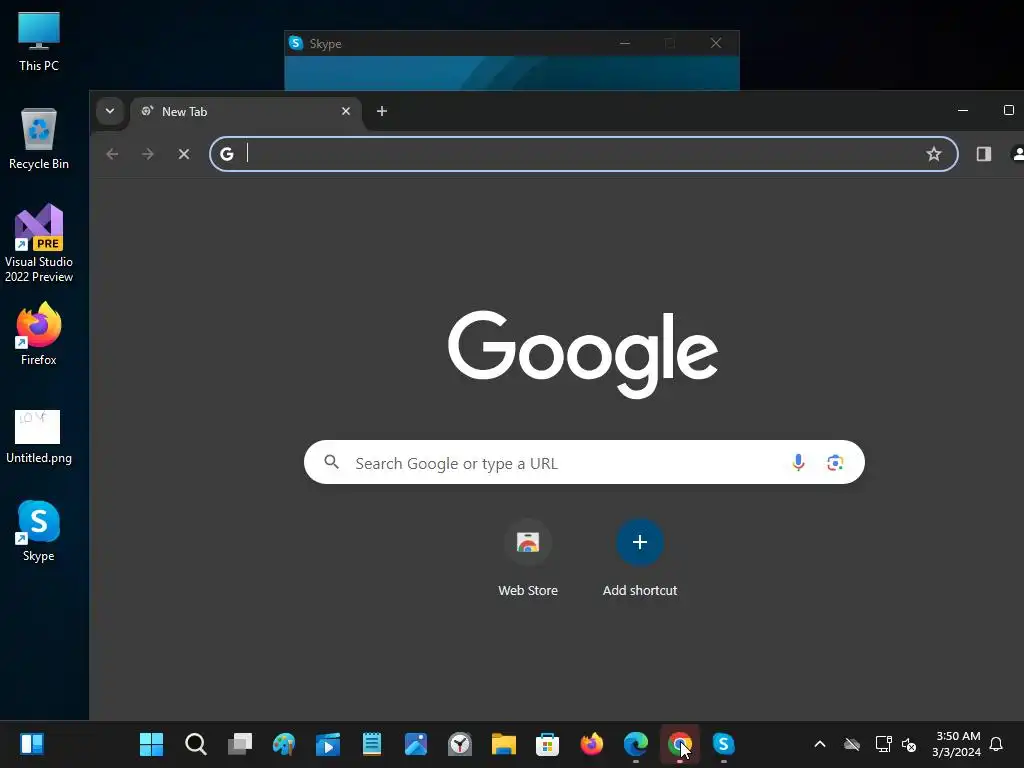Viewport: 1024px width, 768px height.
Task: Click the Search Google or type a URL box
Action: pyautogui.click(x=584, y=462)
